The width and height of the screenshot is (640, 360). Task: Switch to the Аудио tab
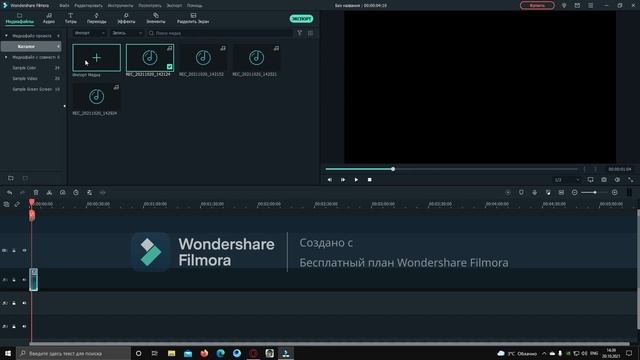(49, 18)
